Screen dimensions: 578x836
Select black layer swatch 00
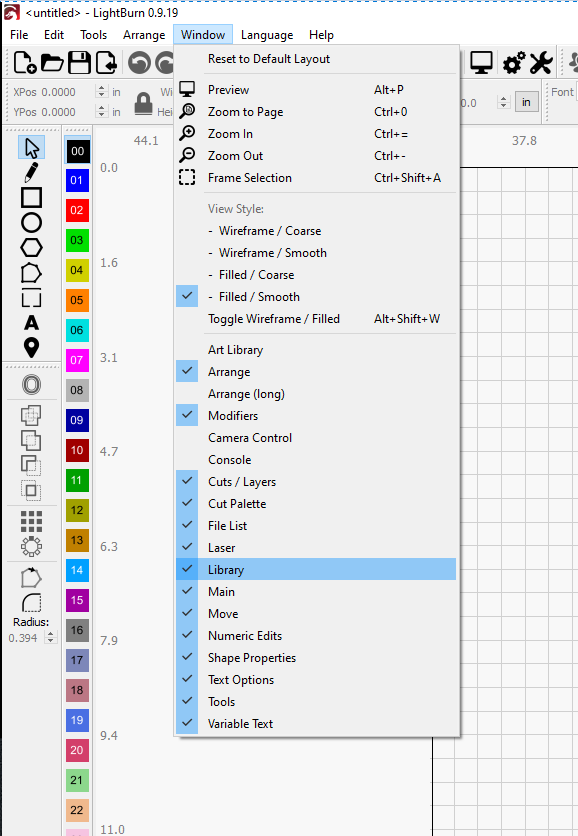click(77, 150)
